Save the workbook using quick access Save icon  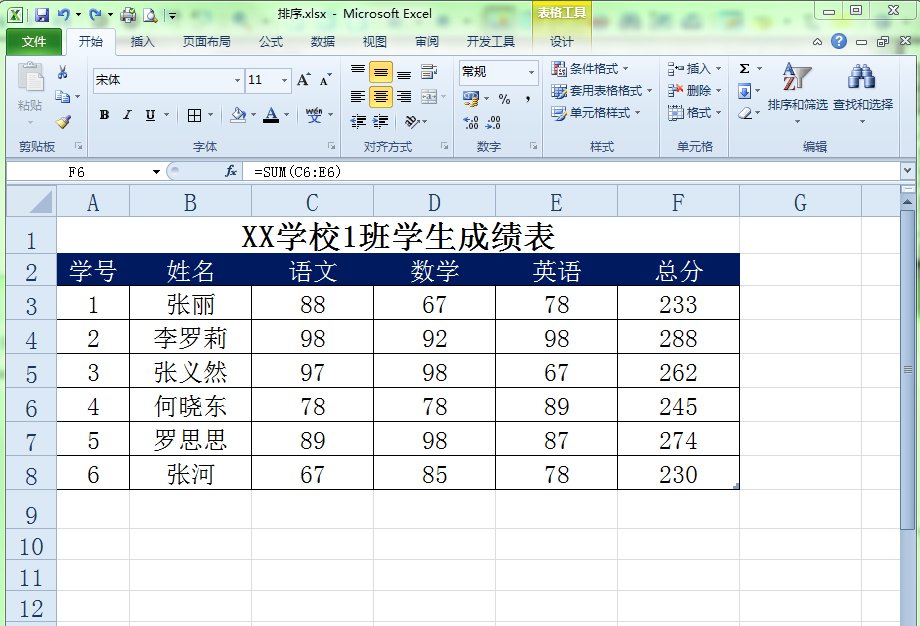point(42,15)
